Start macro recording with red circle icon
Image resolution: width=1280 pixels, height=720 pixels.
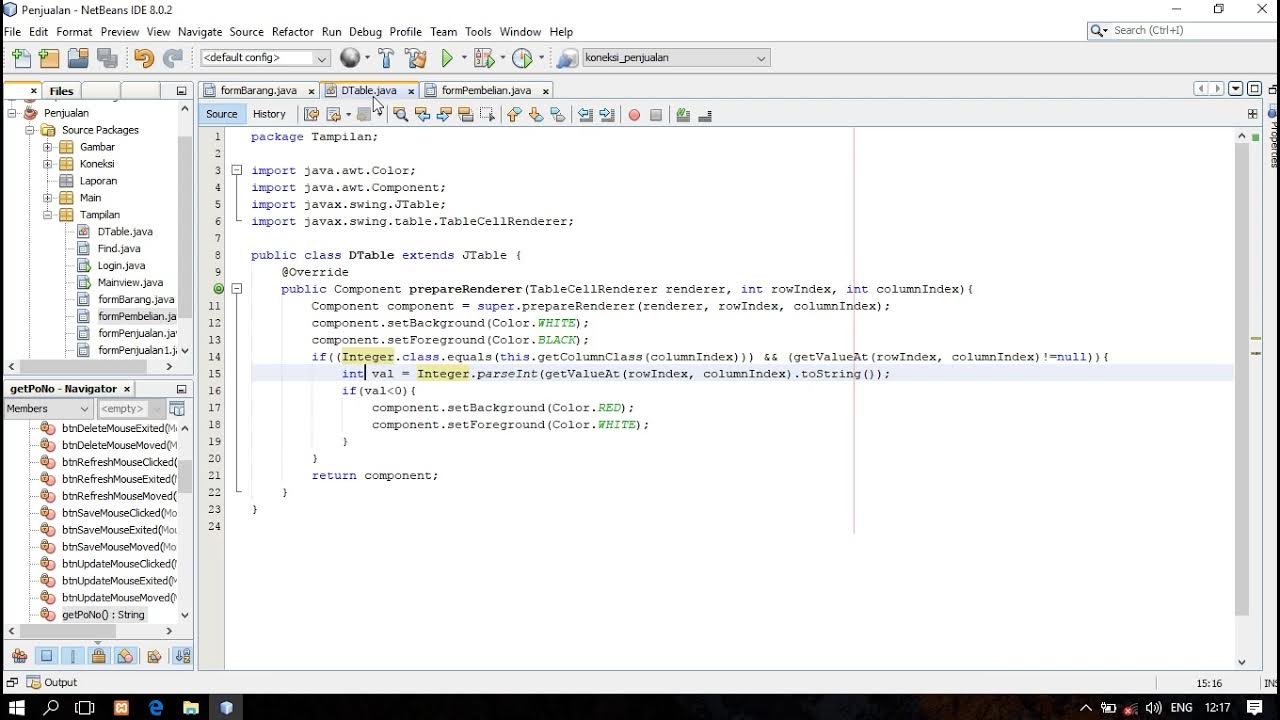(x=634, y=115)
